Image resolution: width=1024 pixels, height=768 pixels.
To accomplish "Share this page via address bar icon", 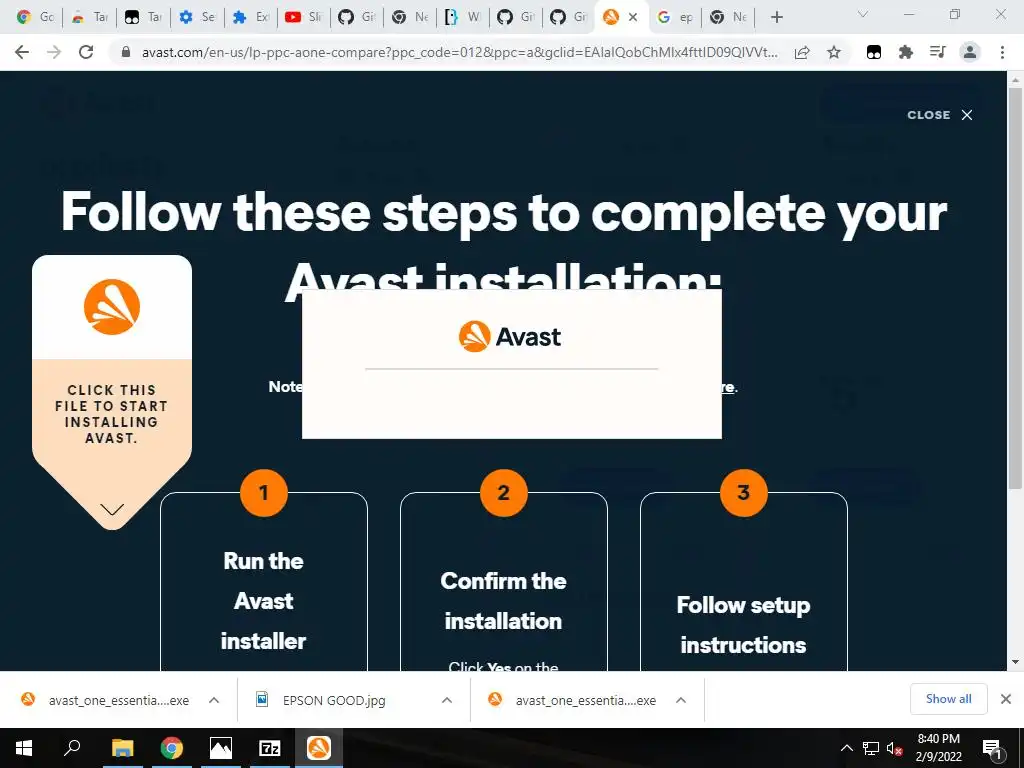I will point(802,52).
